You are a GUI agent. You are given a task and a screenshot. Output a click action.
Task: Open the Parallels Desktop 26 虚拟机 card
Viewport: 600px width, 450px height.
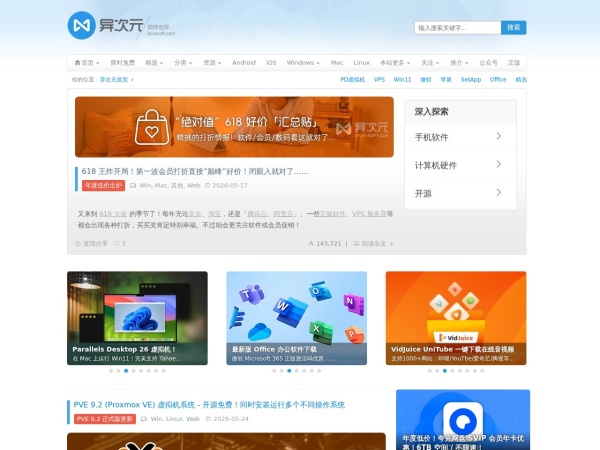(137, 318)
